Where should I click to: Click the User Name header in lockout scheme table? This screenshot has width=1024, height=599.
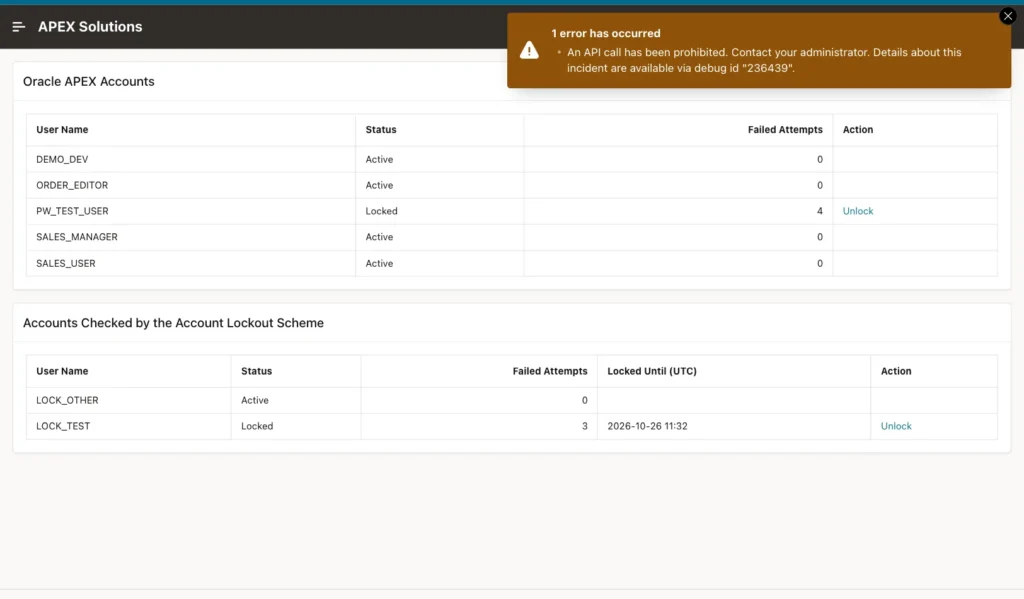click(62, 371)
